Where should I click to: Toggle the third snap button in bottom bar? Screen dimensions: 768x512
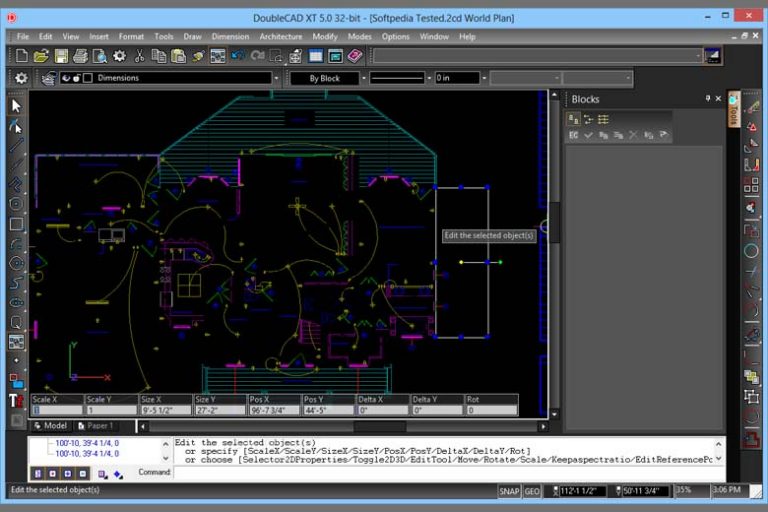[68, 474]
